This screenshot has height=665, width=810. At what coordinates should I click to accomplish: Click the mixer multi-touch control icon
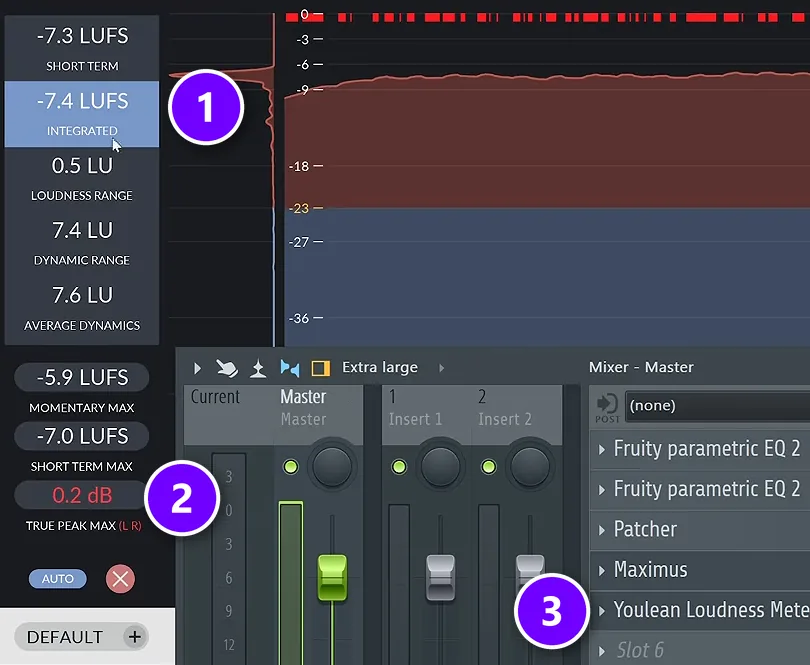tap(227, 368)
